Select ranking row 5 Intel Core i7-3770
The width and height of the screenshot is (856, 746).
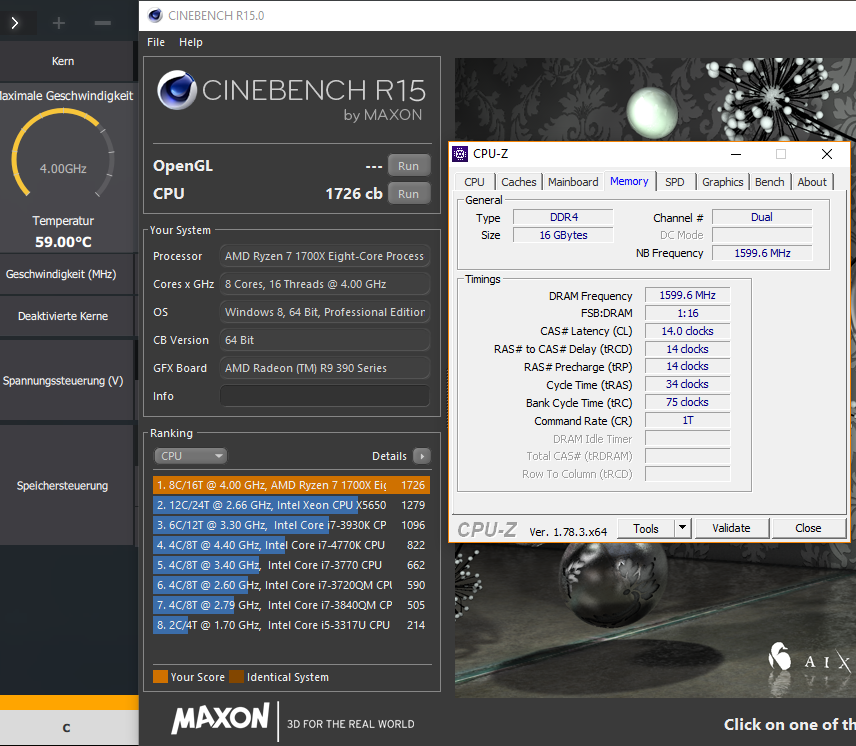pyautogui.click(x=292, y=565)
